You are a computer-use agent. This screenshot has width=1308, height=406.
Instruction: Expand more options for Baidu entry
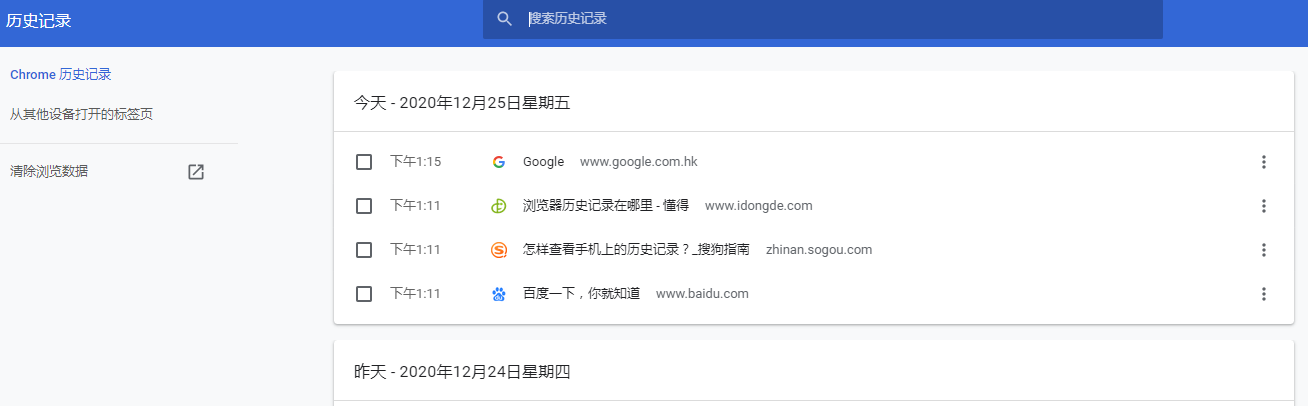pyautogui.click(x=1263, y=294)
